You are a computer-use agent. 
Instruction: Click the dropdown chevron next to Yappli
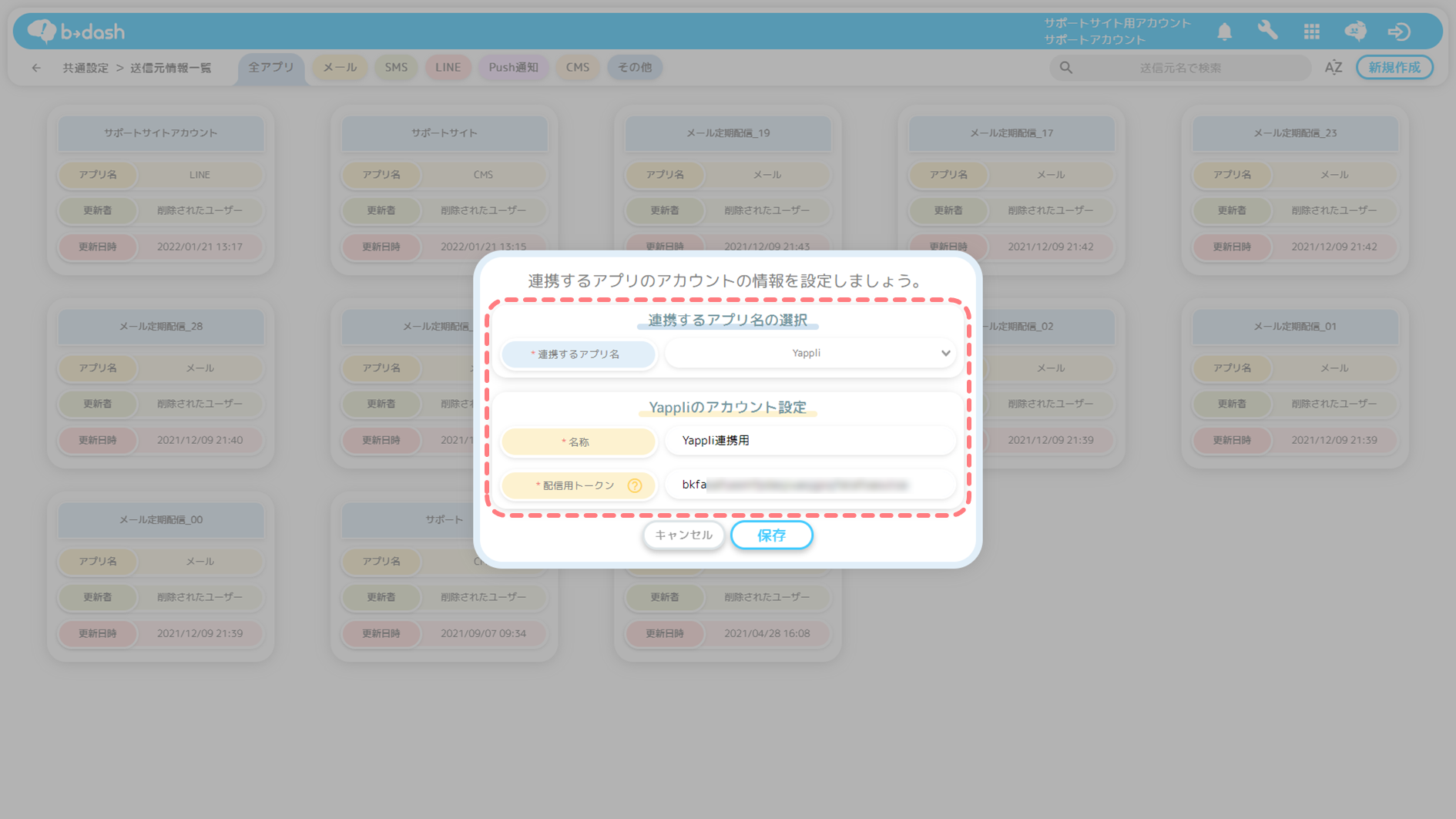click(x=945, y=353)
